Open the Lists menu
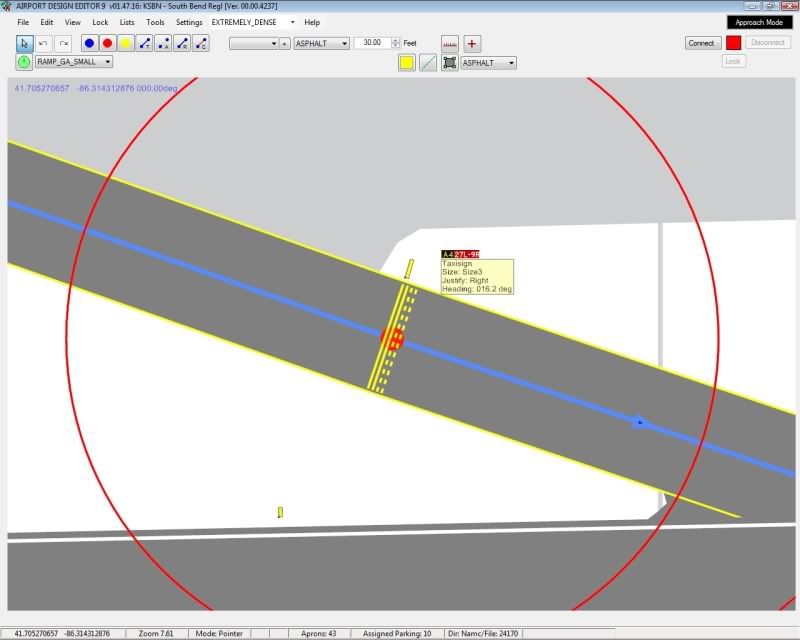This screenshot has height=640, width=800. pyautogui.click(x=127, y=22)
